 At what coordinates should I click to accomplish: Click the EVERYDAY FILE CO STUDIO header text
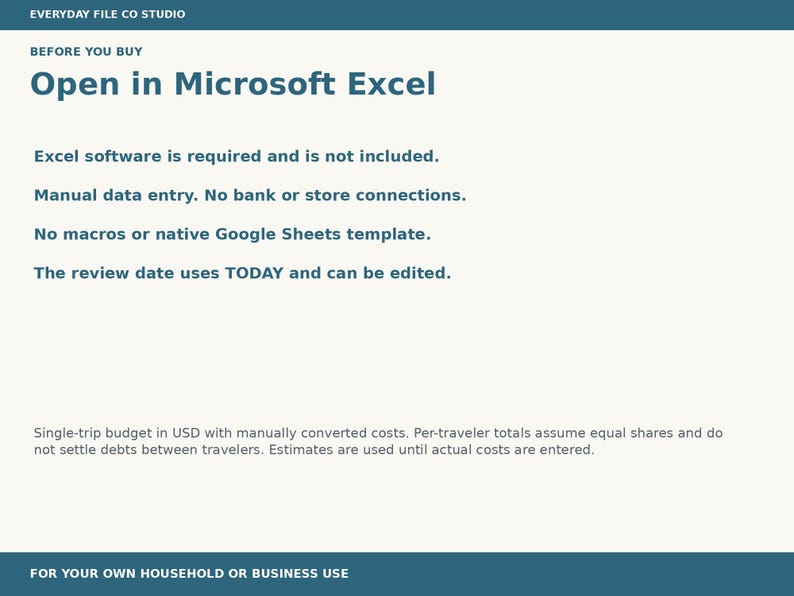pyautogui.click(x=107, y=14)
